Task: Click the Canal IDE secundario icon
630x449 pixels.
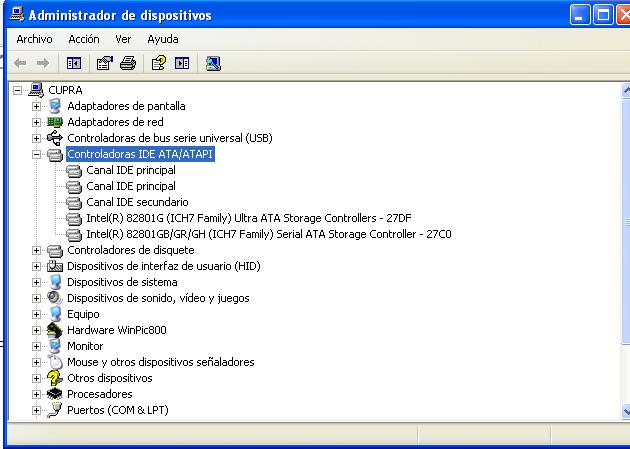Action: coord(74,202)
